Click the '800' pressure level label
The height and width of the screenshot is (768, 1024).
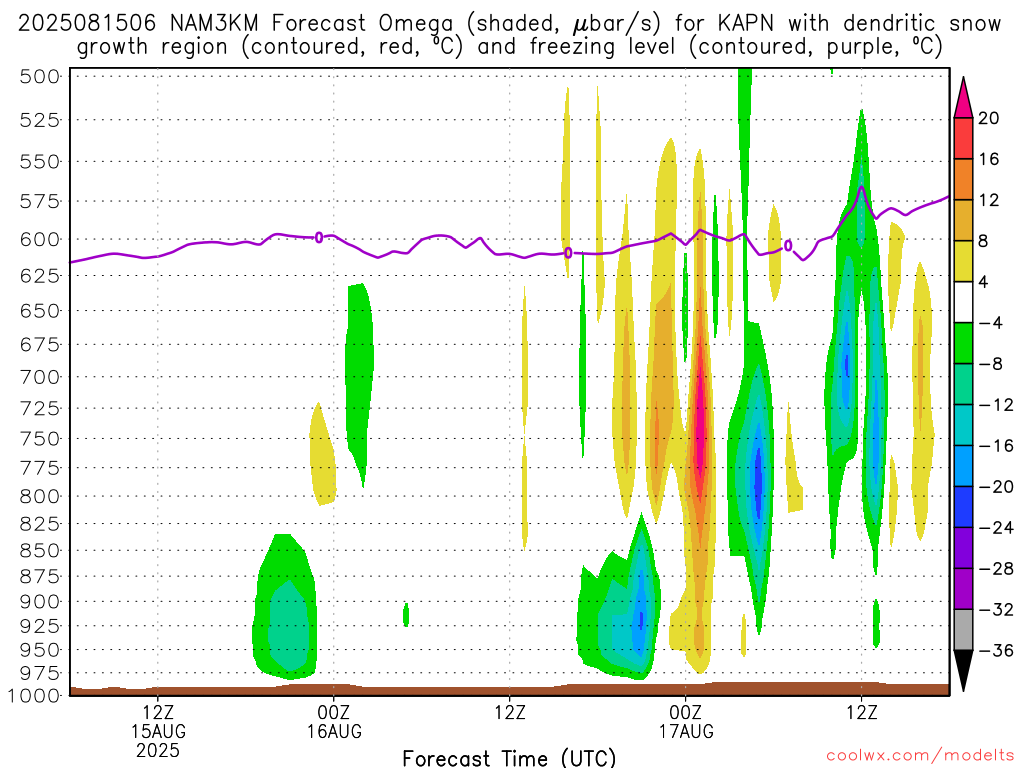(40, 496)
